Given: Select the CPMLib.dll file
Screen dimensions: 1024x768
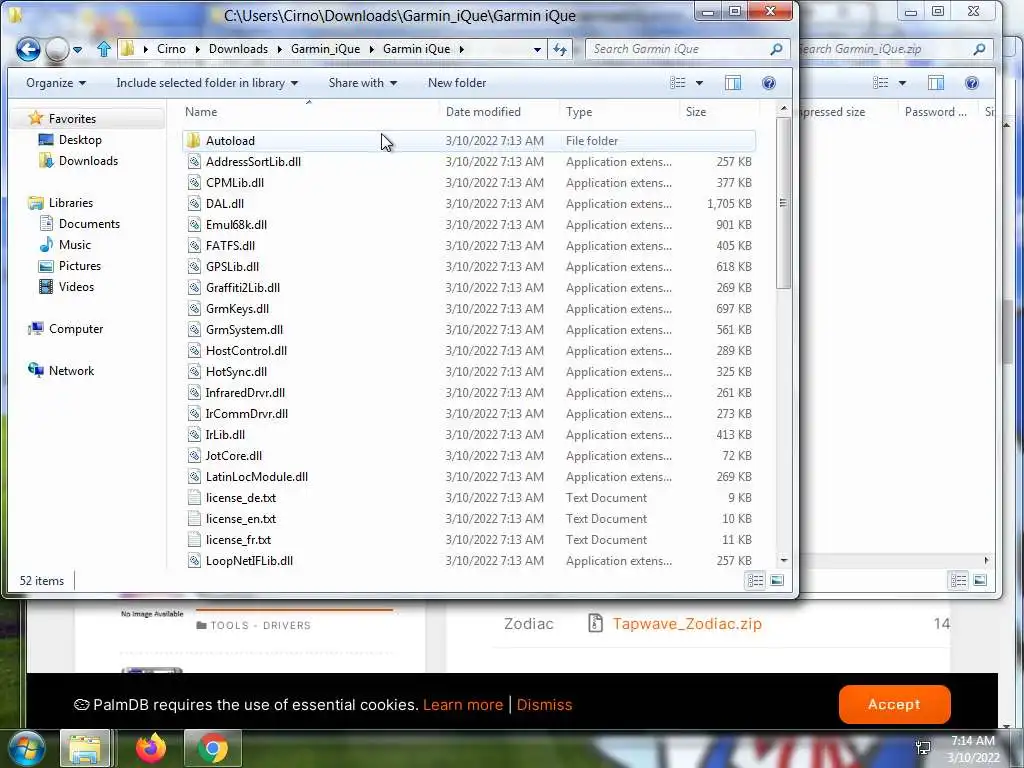Looking at the screenshot, I should [469, 183].
